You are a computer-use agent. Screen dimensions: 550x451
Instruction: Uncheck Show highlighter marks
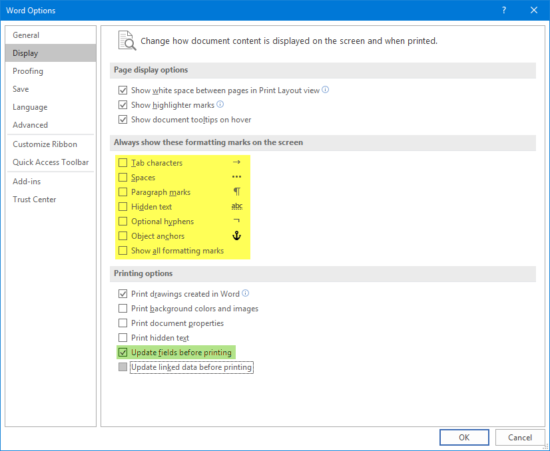coord(122,105)
